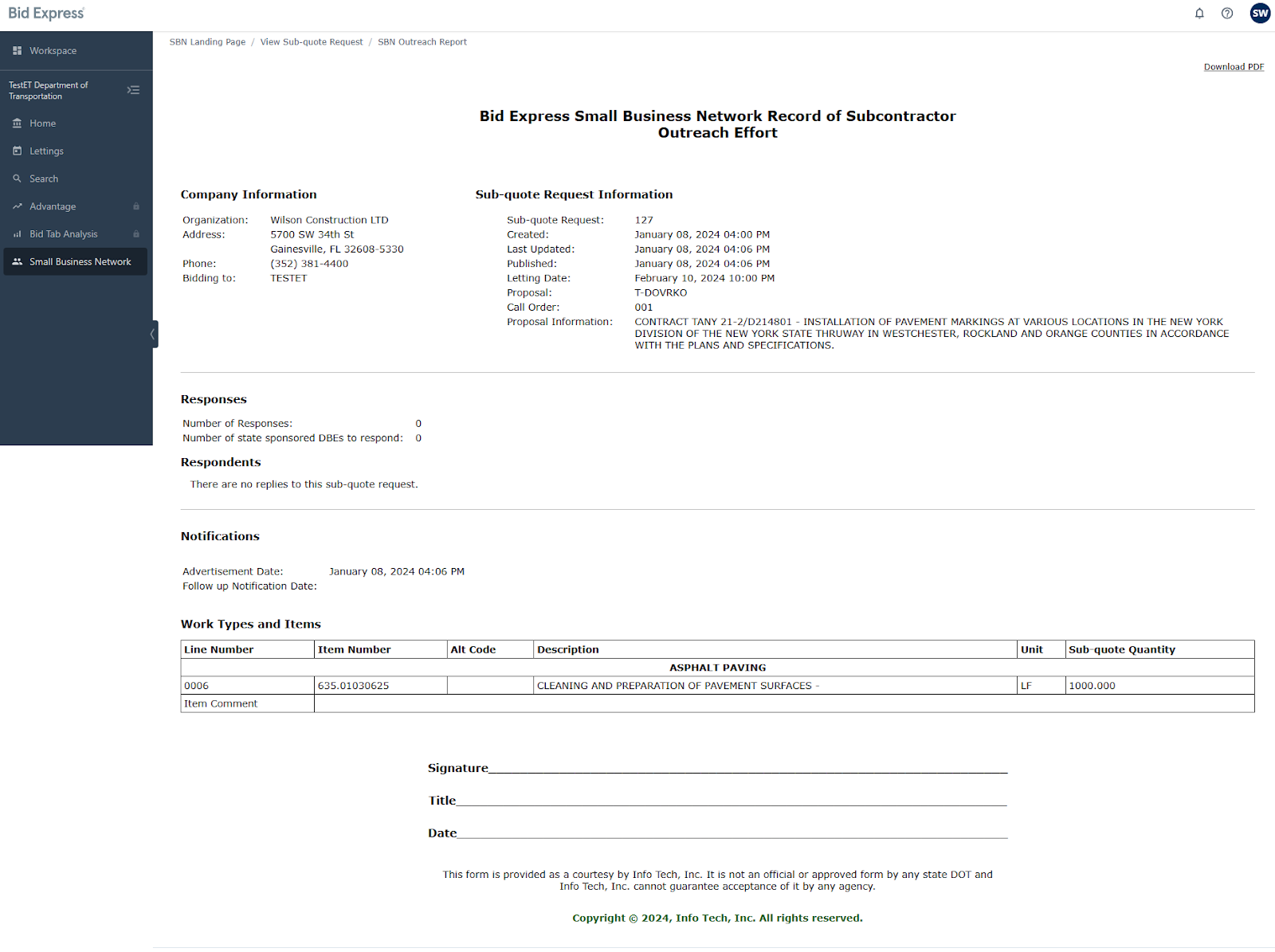Click the Lettings calendar icon

point(18,151)
